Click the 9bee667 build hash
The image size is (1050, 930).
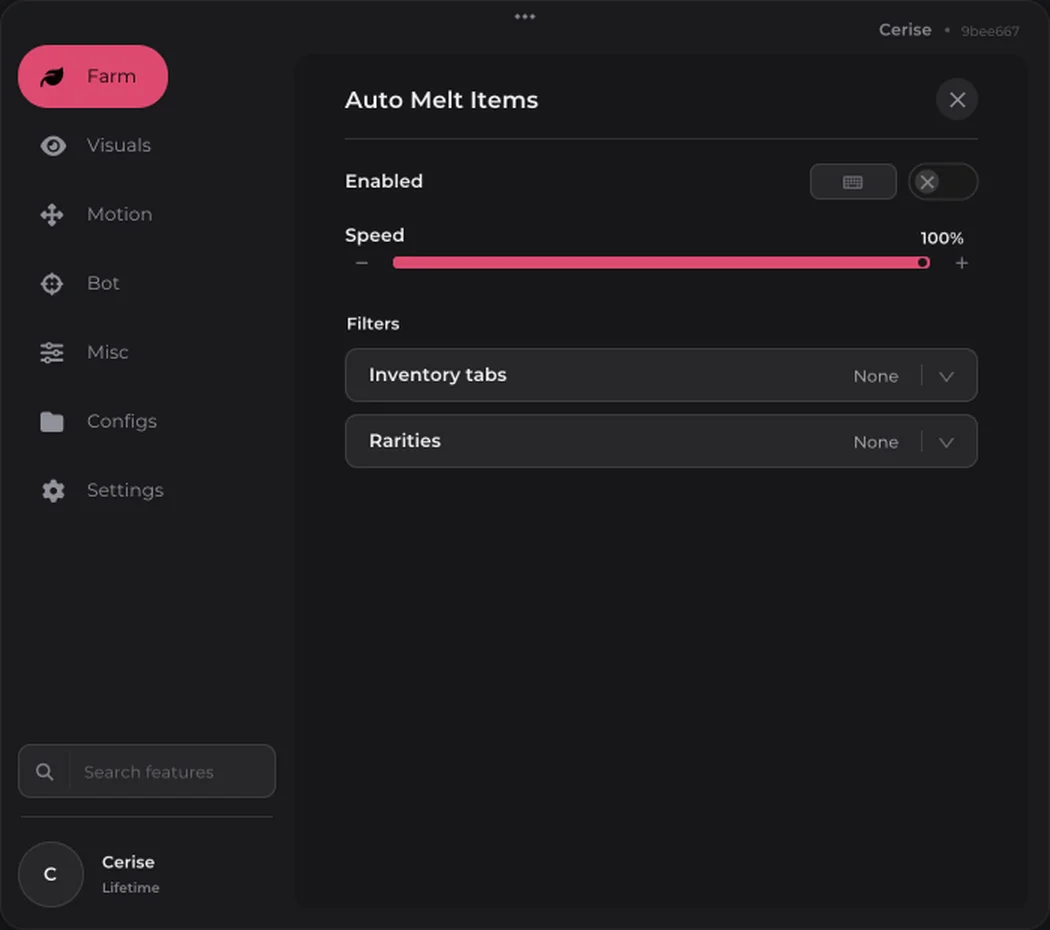pos(990,31)
